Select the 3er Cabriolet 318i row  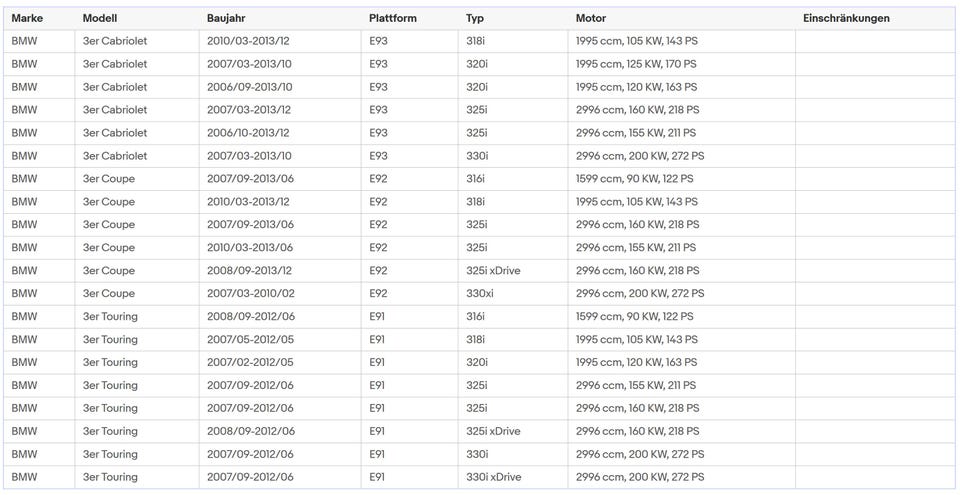479,41
